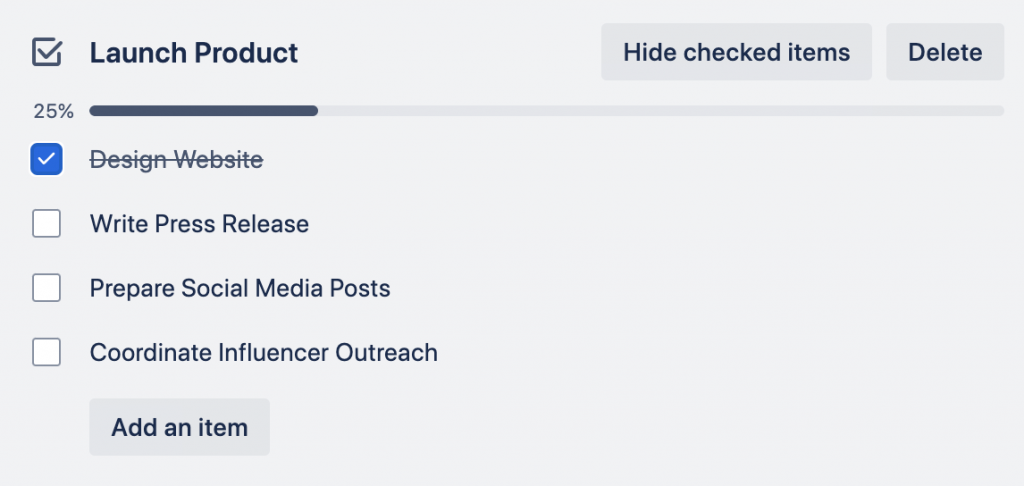The height and width of the screenshot is (486, 1024).
Task: Click the Add an item button
Action: click(x=180, y=427)
